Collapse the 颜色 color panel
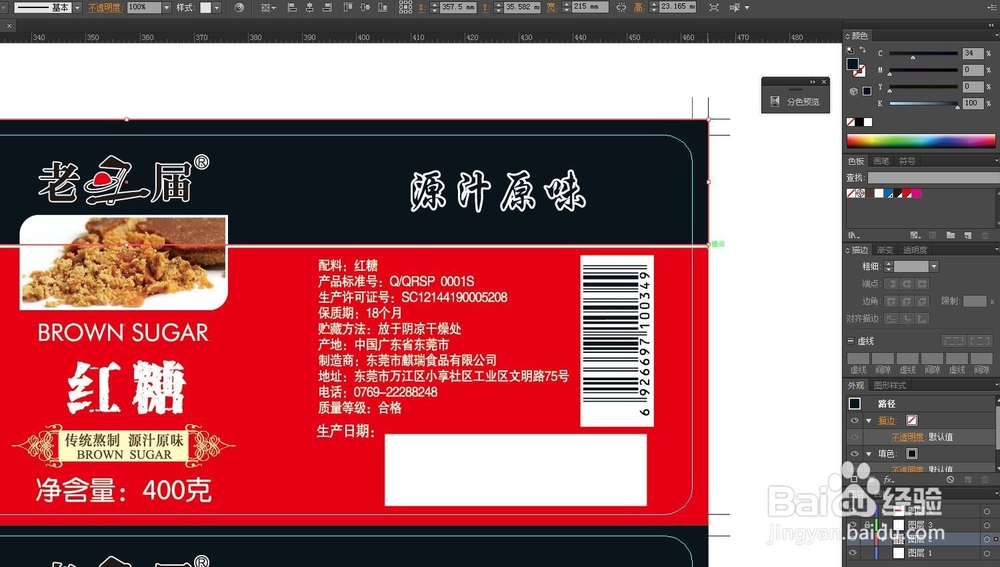Screen dimensions: 1000x567 click(848, 36)
